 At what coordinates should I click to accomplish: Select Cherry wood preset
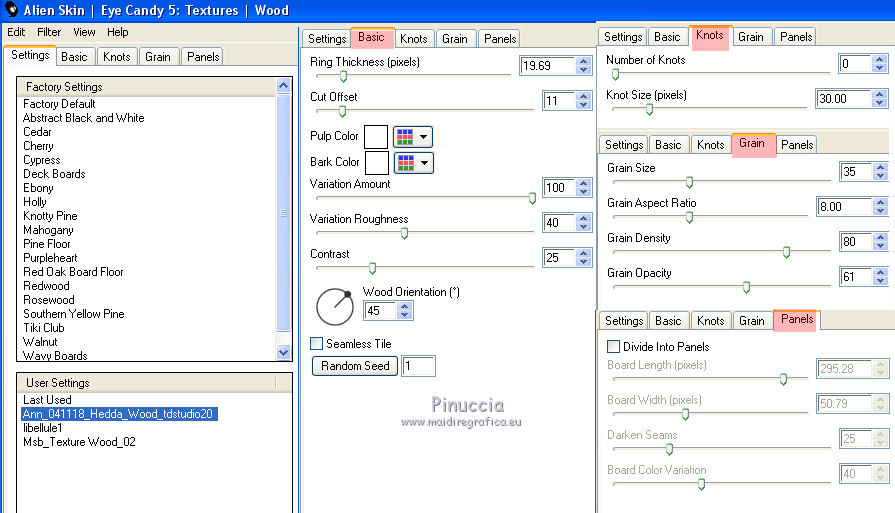[x=38, y=146]
